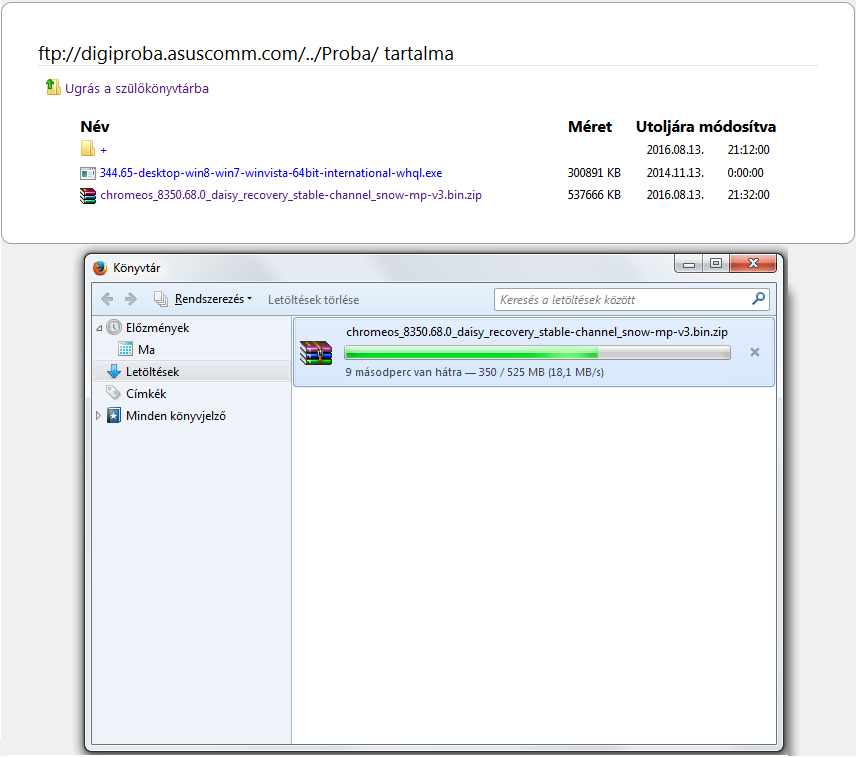Image resolution: width=857 pixels, height=758 pixels.
Task: Maximize the Könyvtár window
Action: pyautogui.click(x=715, y=264)
